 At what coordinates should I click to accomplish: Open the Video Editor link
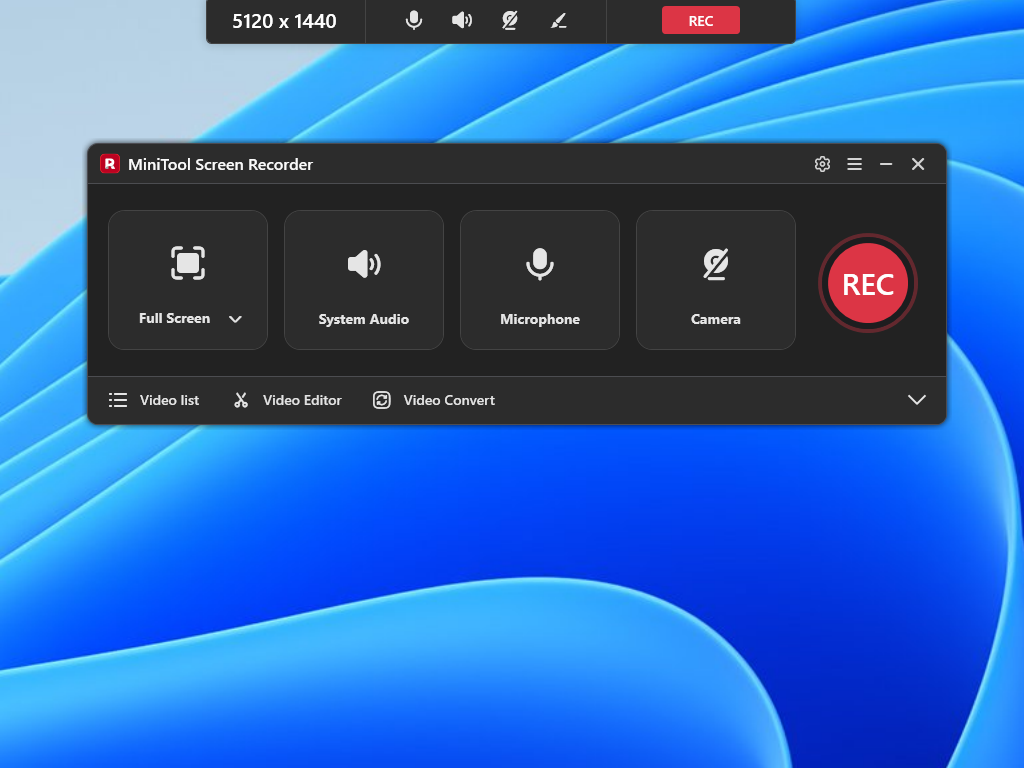[x=302, y=400]
